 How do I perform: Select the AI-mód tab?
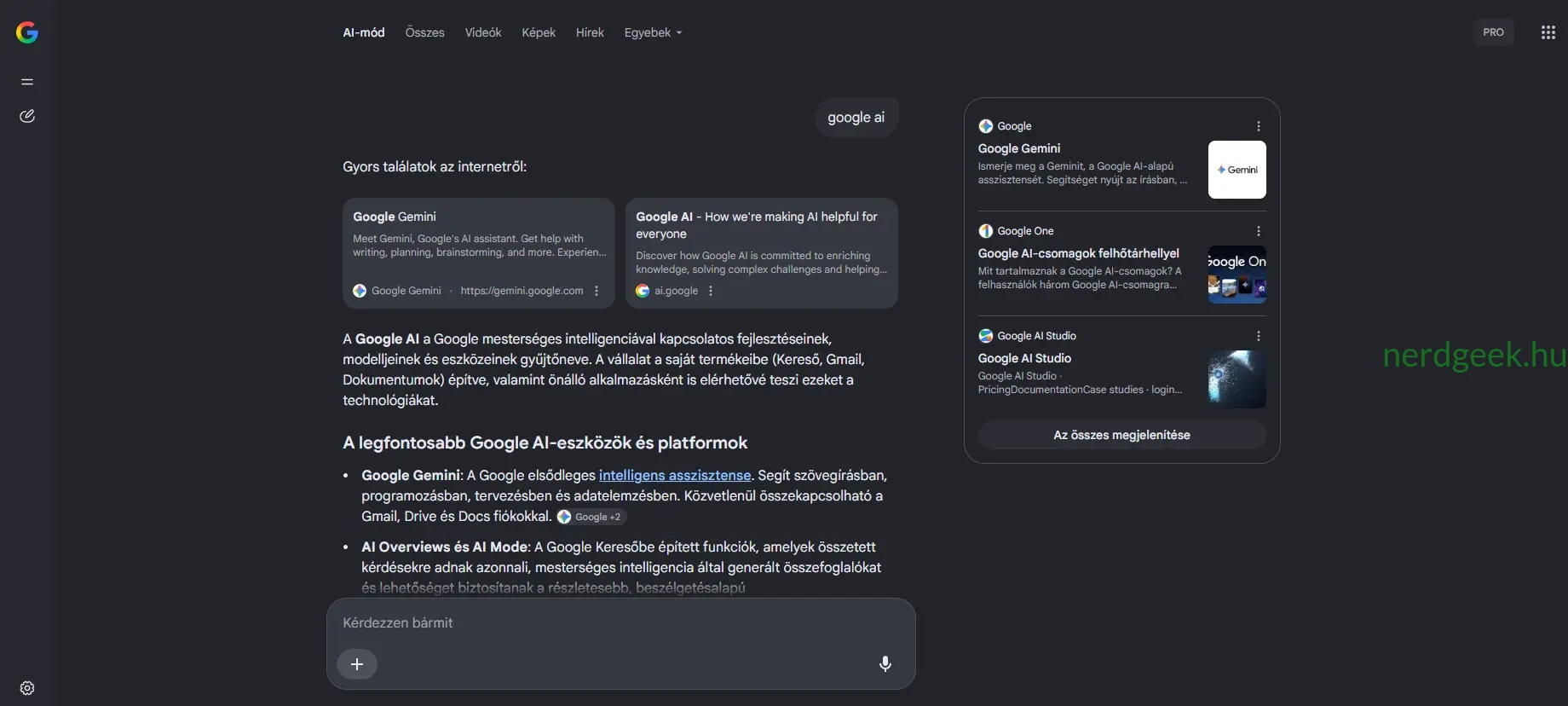[364, 32]
